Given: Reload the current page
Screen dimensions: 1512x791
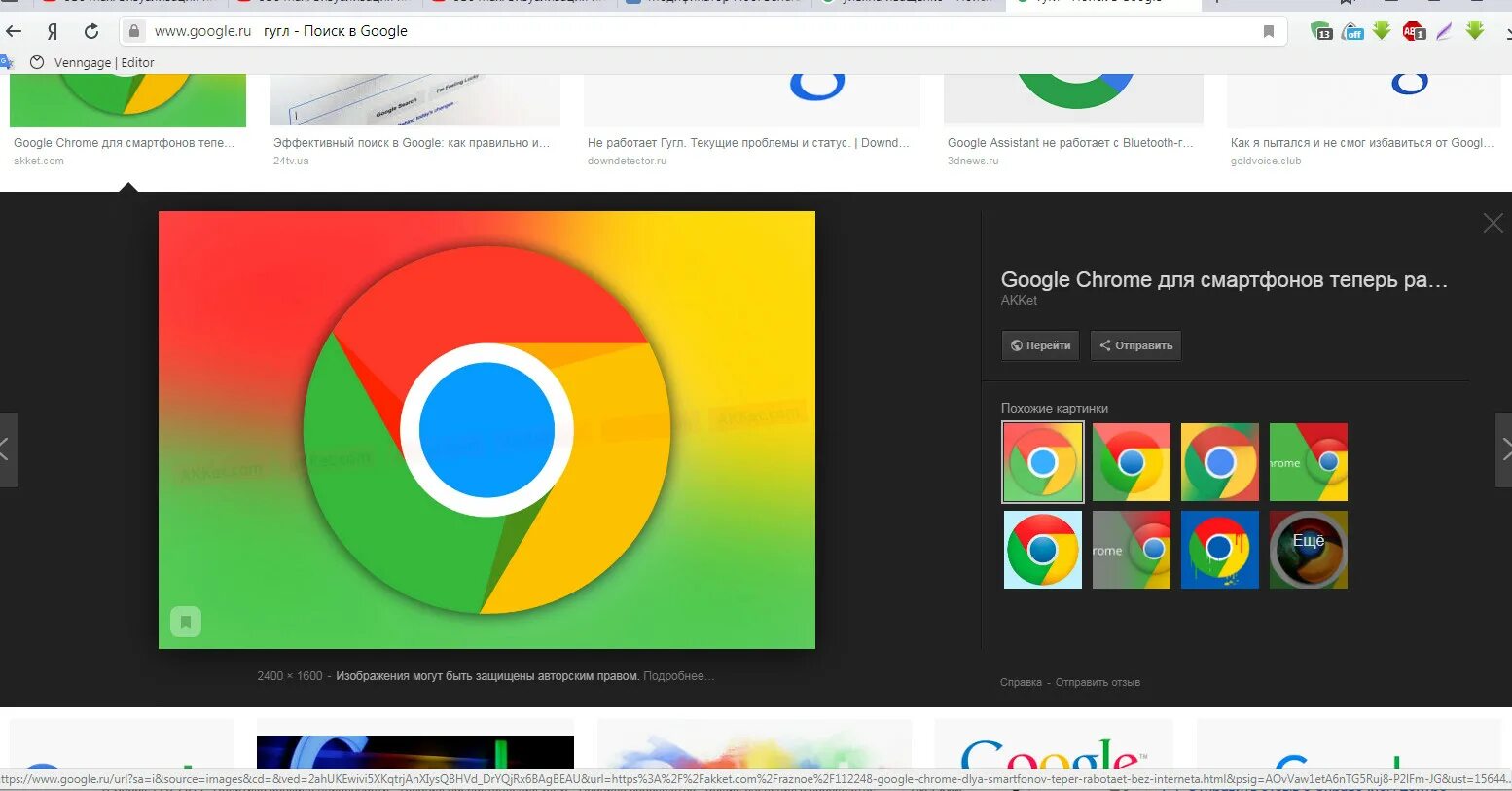Looking at the screenshot, I should pyautogui.click(x=91, y=31).
